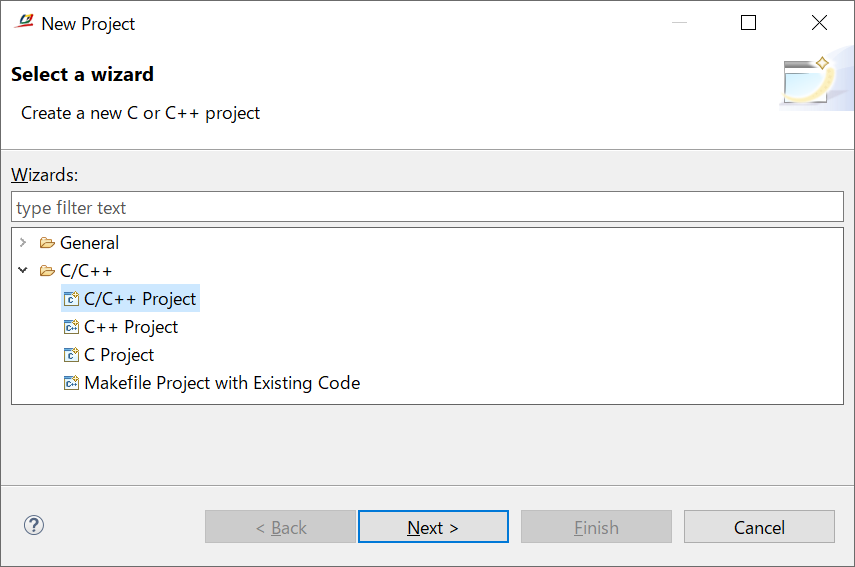The image size is (855, 567).
Task: Maximize the New Project dialog
Action: click(748, 23)
